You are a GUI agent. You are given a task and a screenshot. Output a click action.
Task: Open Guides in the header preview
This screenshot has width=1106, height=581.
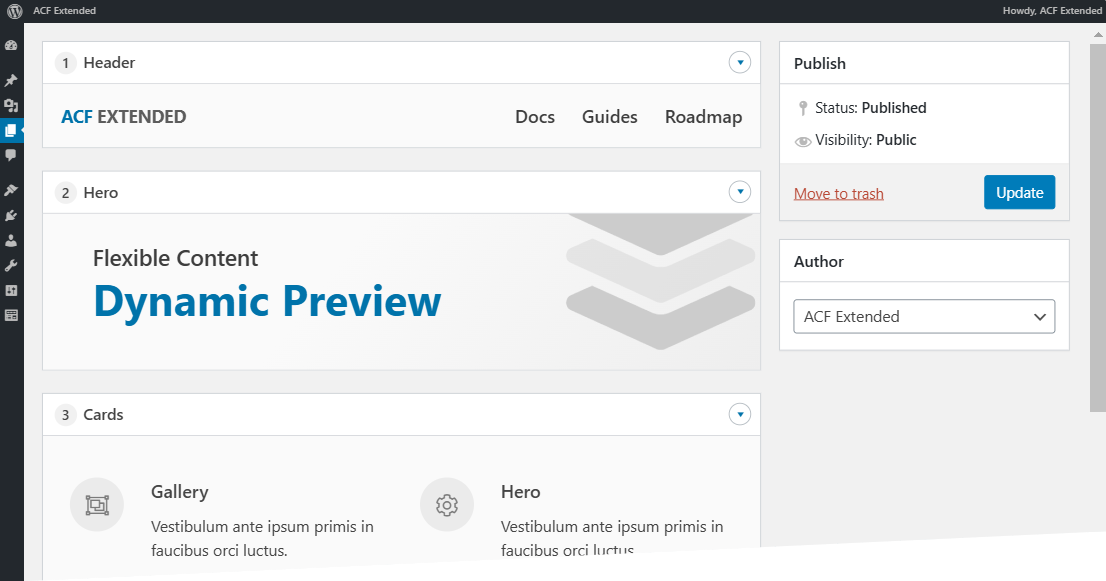point(609,117)
